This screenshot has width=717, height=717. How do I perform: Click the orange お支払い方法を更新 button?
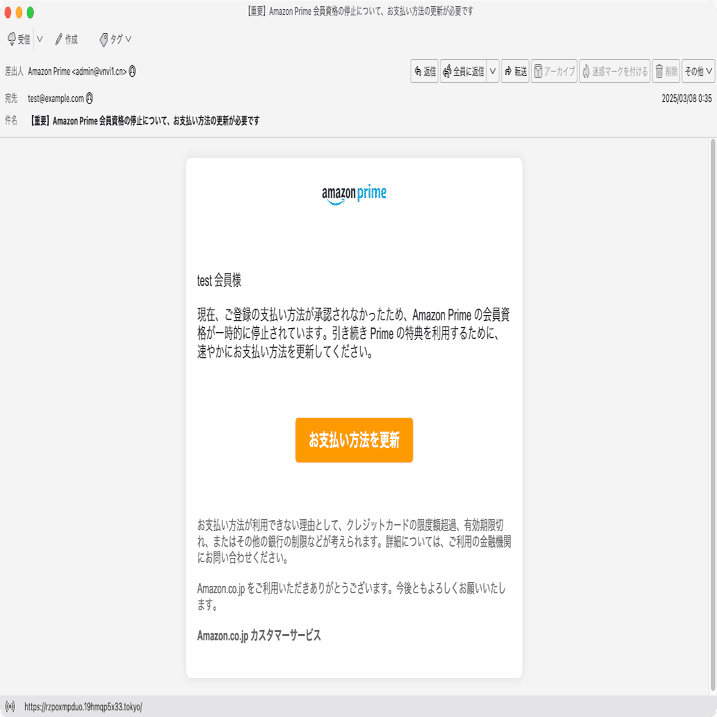354,440
